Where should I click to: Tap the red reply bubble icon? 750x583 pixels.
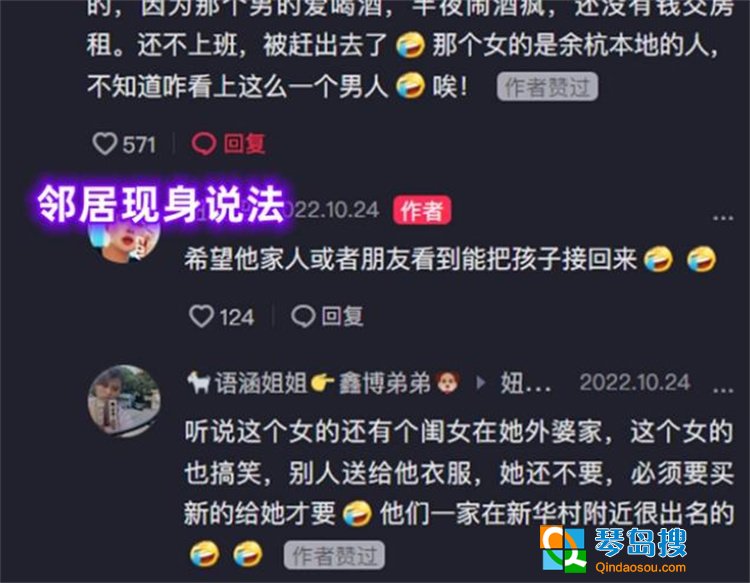coord(204,143)
